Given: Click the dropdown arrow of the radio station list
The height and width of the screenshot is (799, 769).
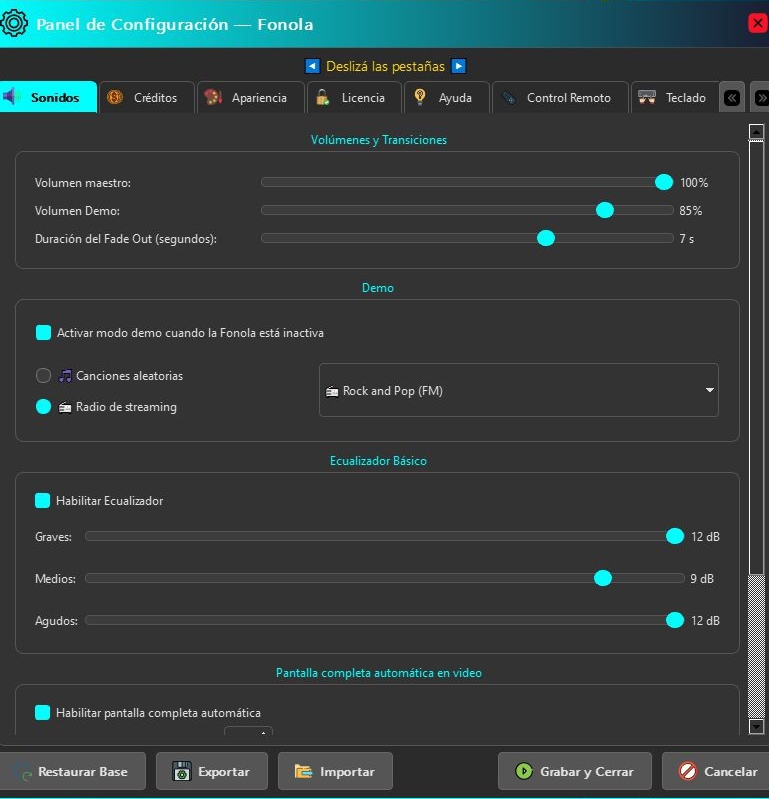Looking at the screenshot, I should pyautogui.click(x=709, y=390).
